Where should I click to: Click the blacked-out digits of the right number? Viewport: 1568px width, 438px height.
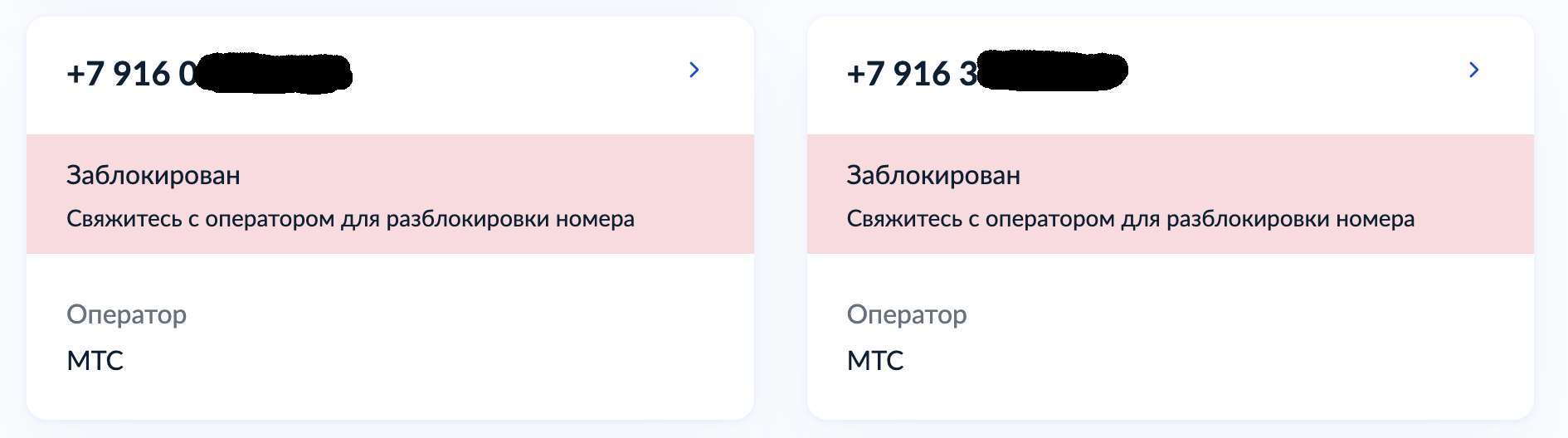1052,71
